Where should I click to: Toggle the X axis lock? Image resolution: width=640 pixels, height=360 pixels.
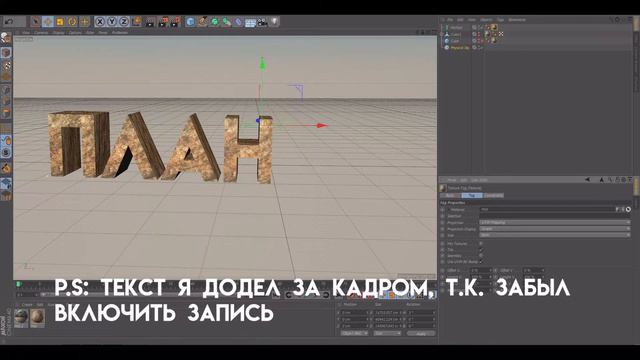tap(100, 21)
